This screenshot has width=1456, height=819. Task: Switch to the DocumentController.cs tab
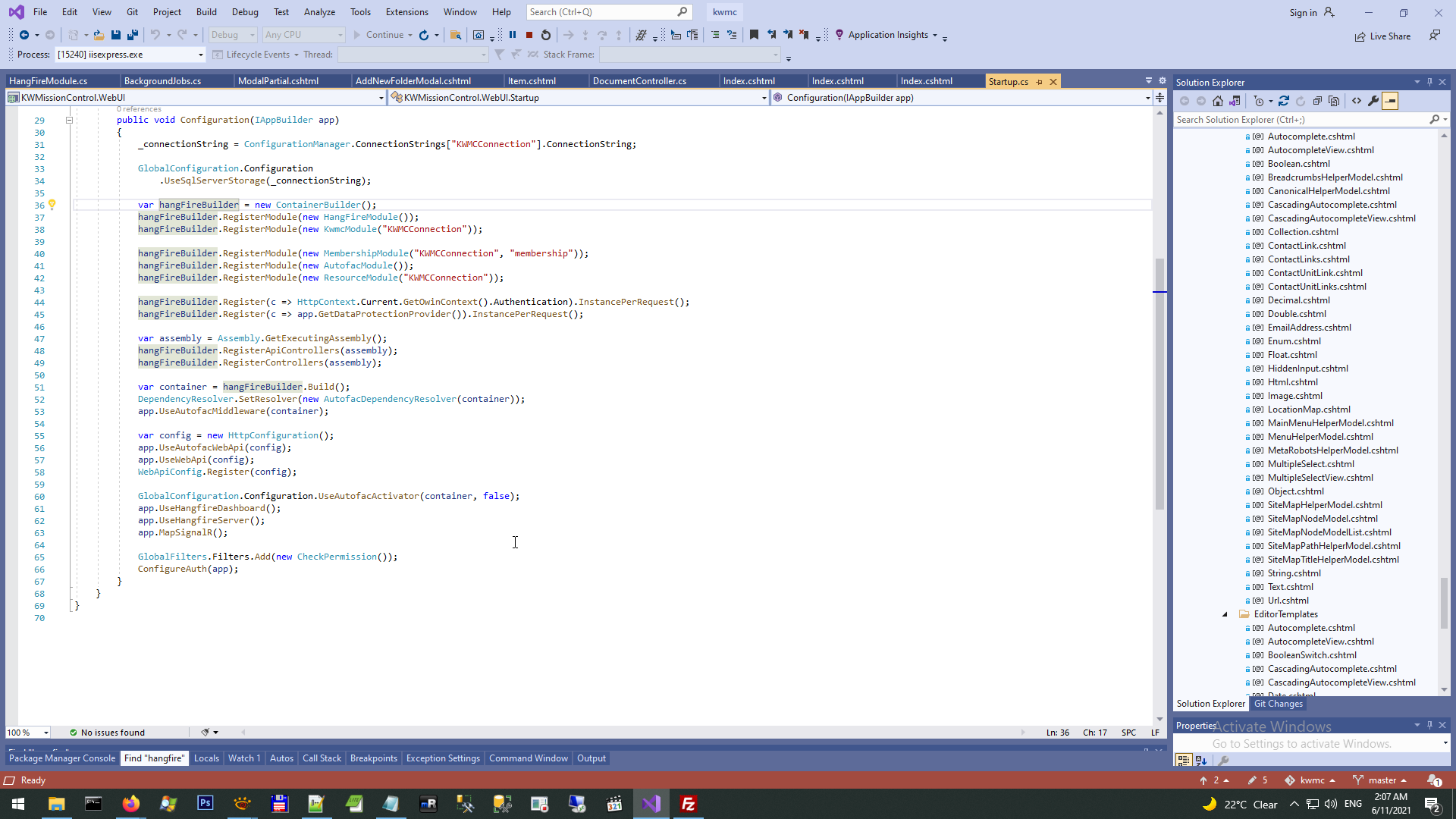click(639, 81)
